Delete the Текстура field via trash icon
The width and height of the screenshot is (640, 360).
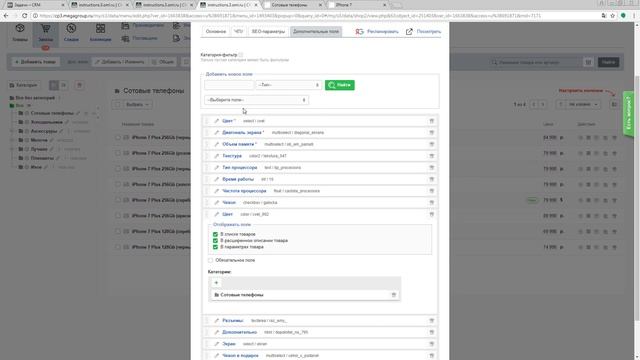click(x=431, y=156)
